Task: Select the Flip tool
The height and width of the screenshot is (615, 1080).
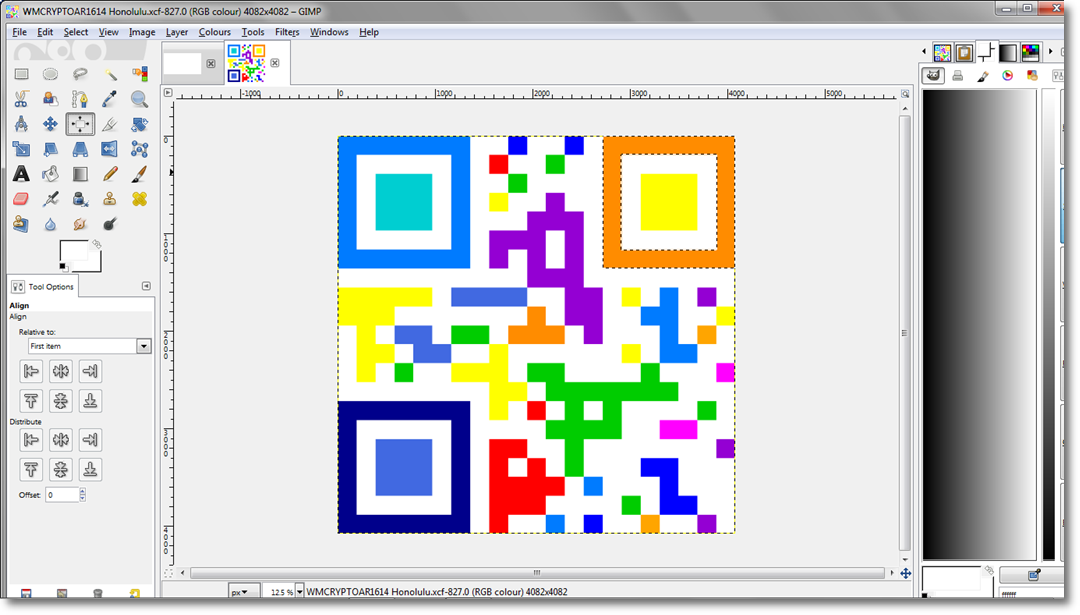Action: click(x=110, y=149)
